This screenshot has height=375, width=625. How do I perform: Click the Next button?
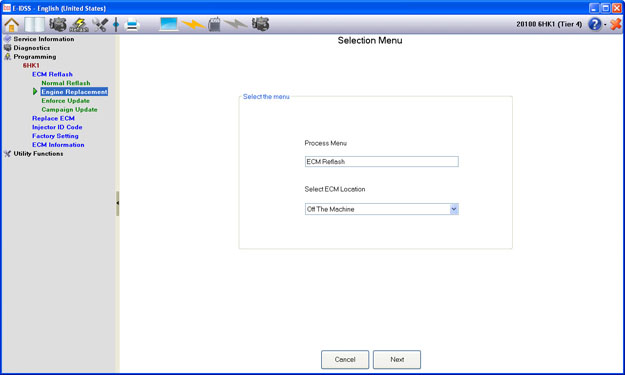click(x=397, y=359)
